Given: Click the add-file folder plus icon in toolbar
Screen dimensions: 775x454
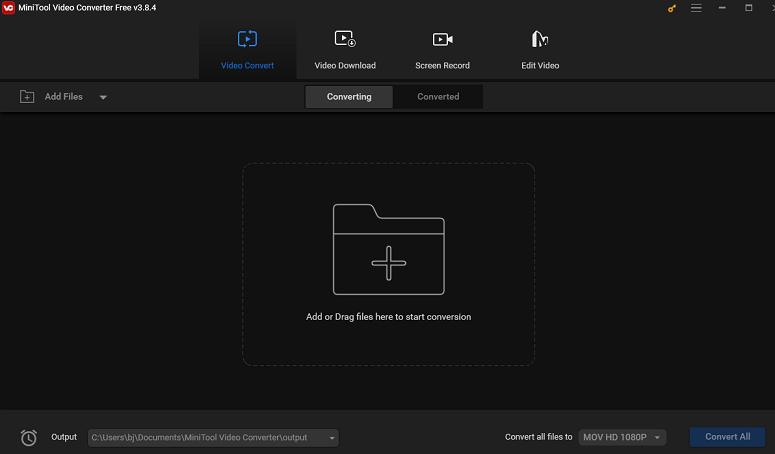Looking at the screenshot, I should pyautogui.click(x=27, y=97).
